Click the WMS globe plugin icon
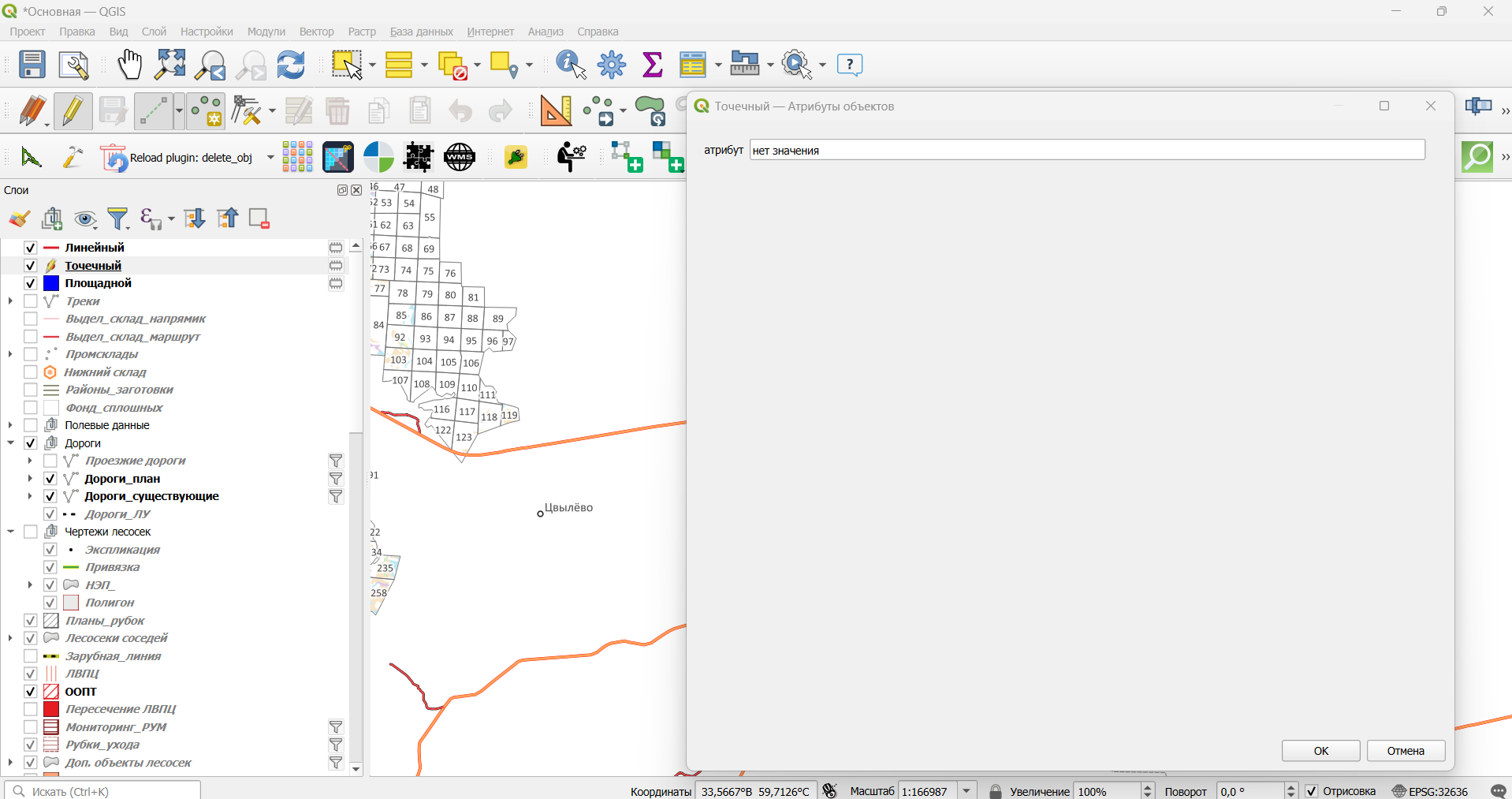 tap(460, 157)
